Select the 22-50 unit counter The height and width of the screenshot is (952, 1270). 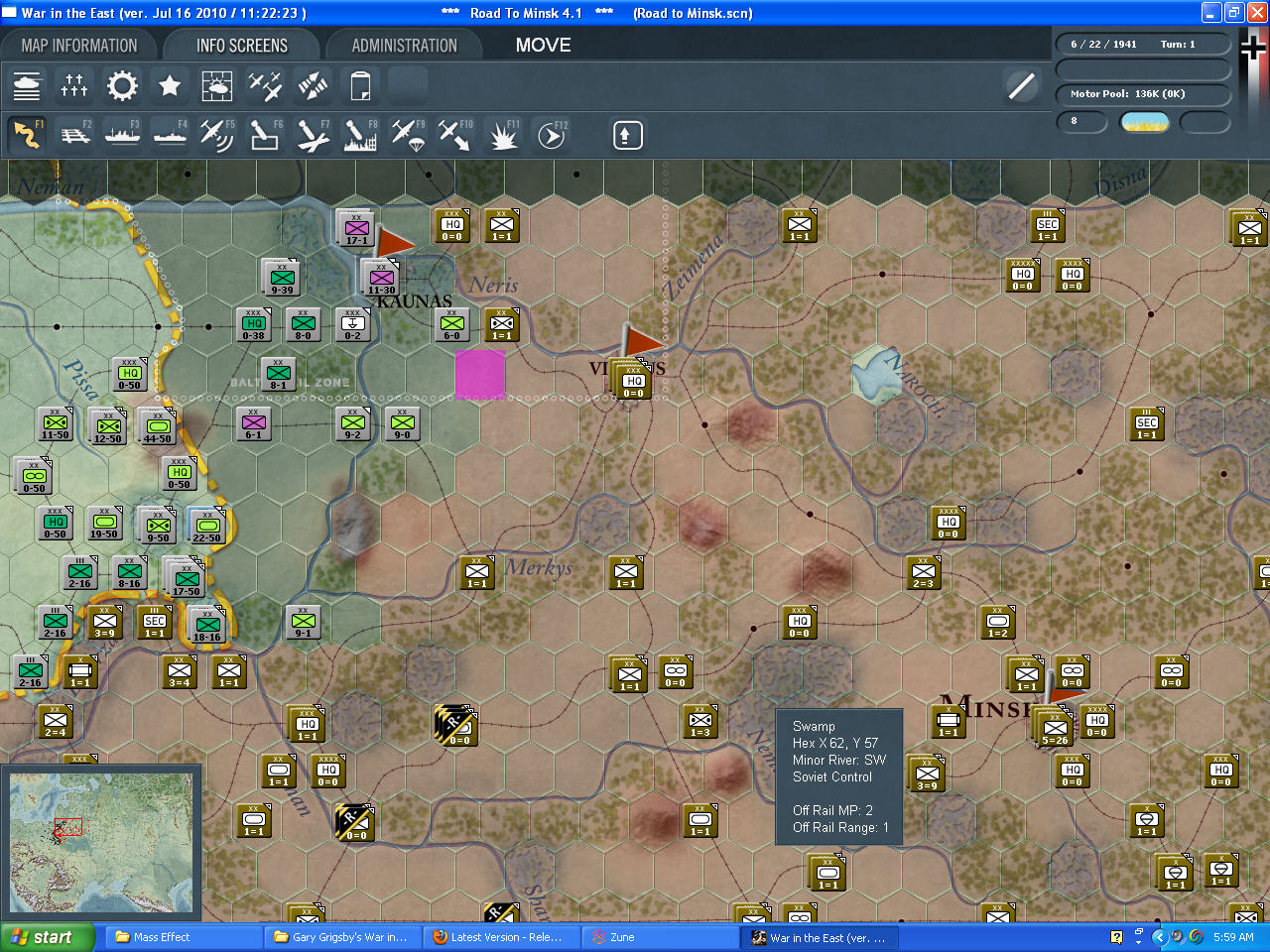pos(207,527)
